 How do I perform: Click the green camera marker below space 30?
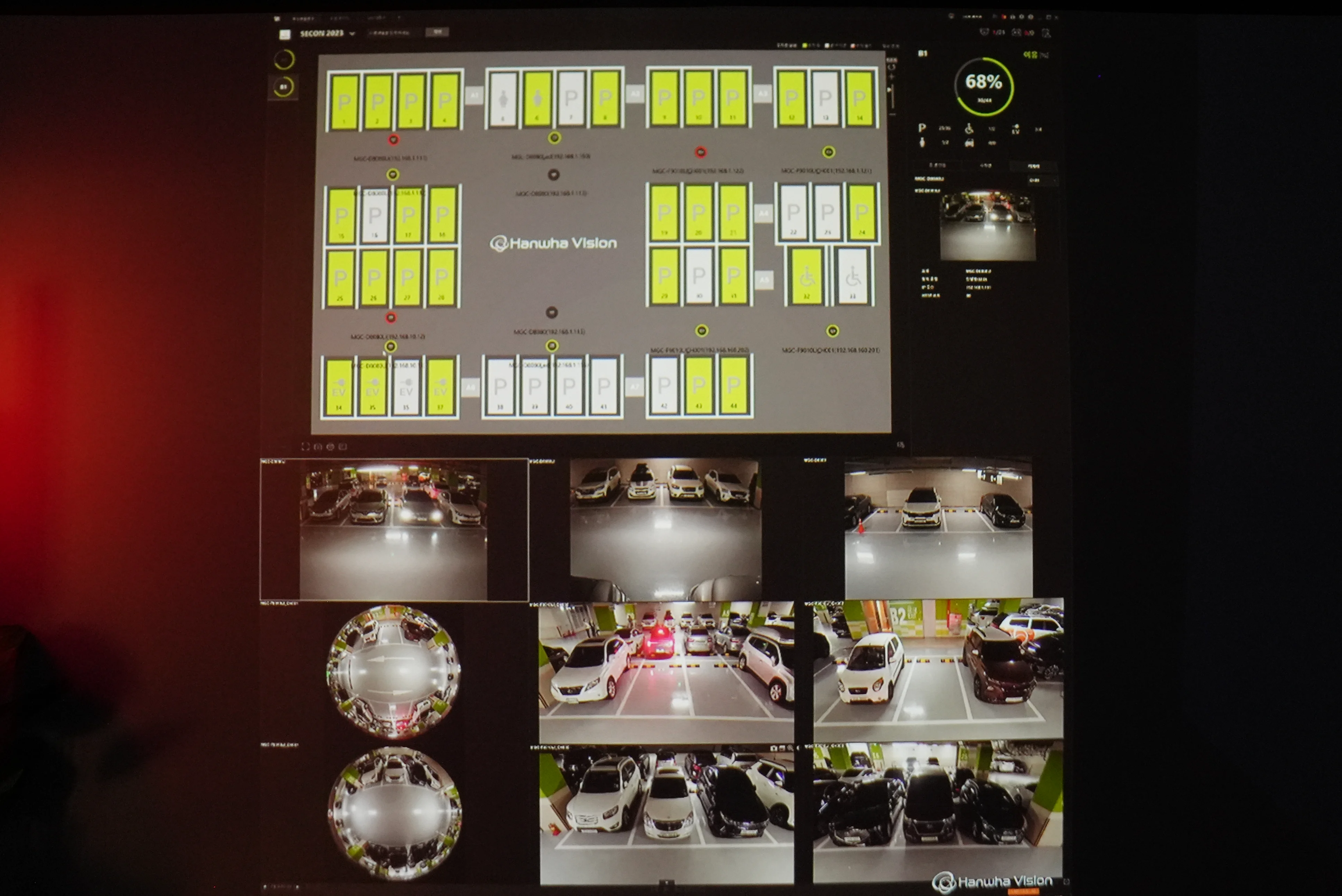tap(702, 331)
